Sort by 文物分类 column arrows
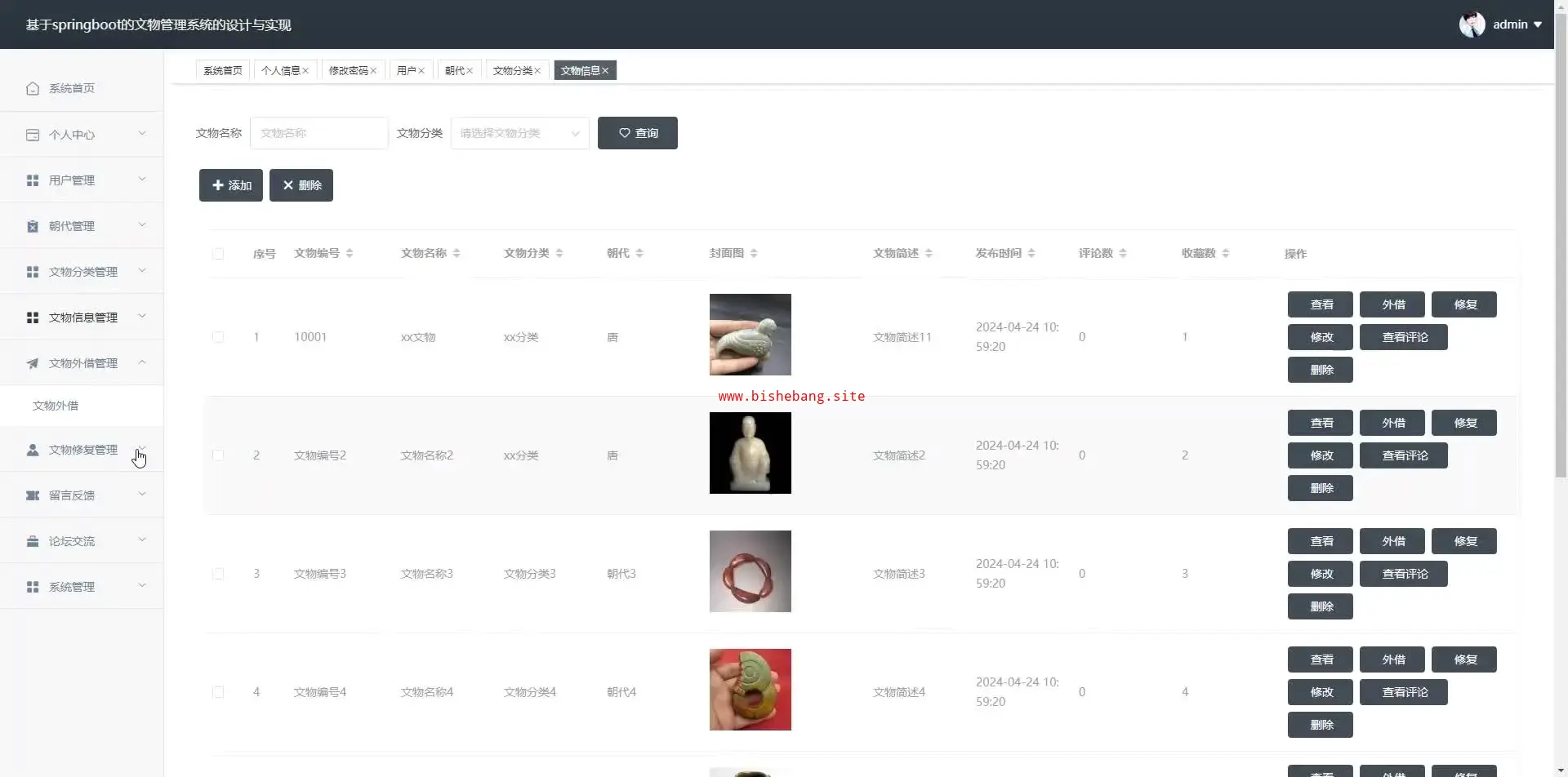The height and width of the screenshot is (777, 1568). [559, 253]
